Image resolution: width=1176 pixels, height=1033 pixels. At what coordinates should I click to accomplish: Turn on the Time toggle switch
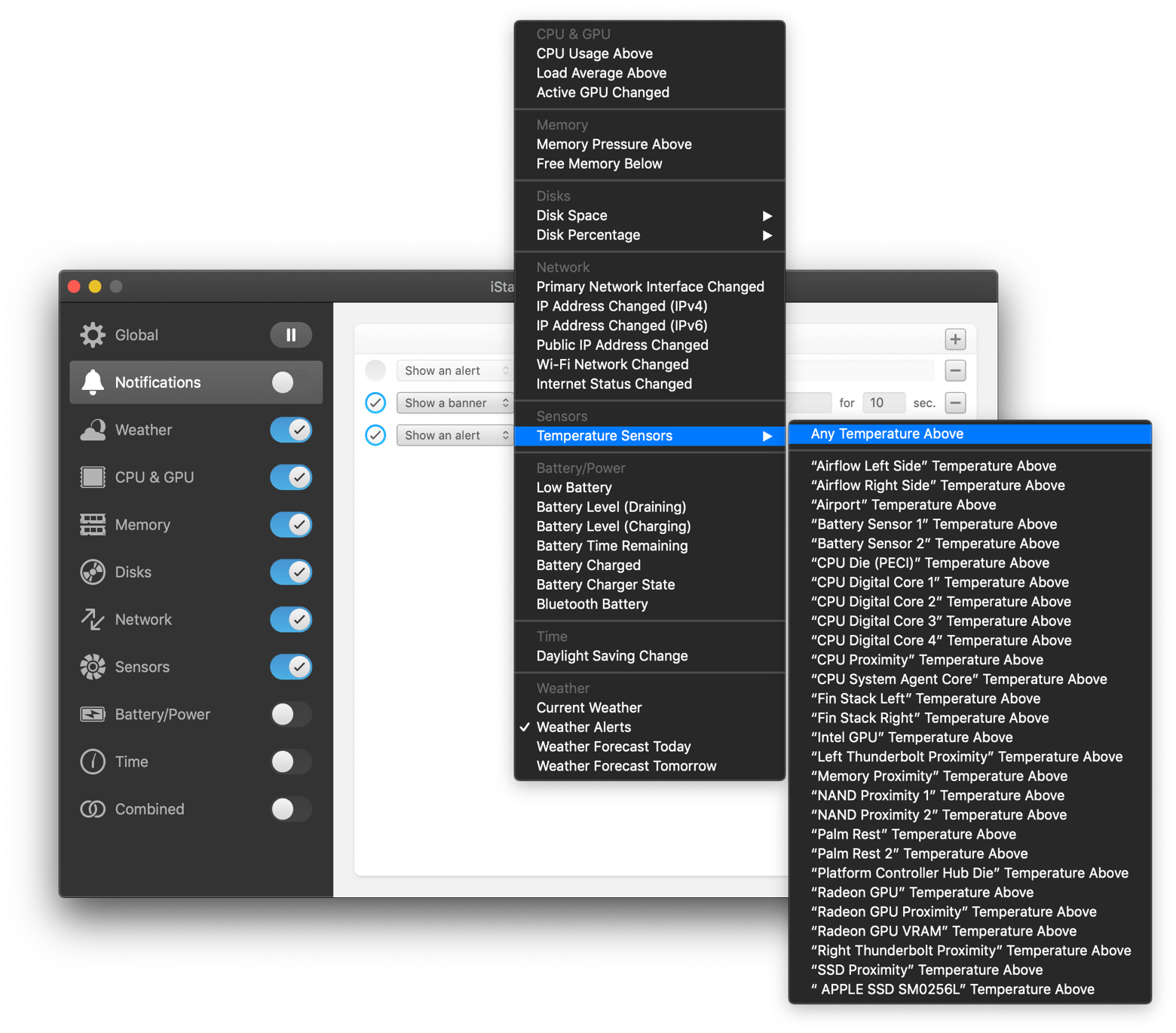[291, 762]
